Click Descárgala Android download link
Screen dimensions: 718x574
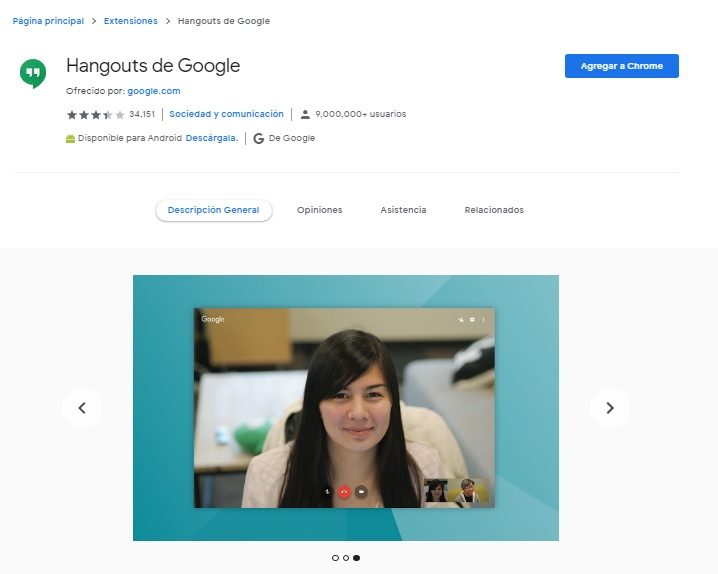tap(212, 138)
